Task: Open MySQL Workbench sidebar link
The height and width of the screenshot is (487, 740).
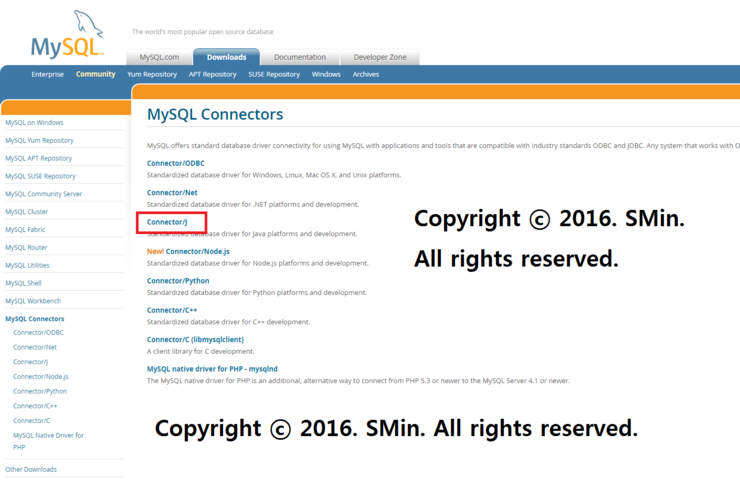Action: click(x=33, y=301)
